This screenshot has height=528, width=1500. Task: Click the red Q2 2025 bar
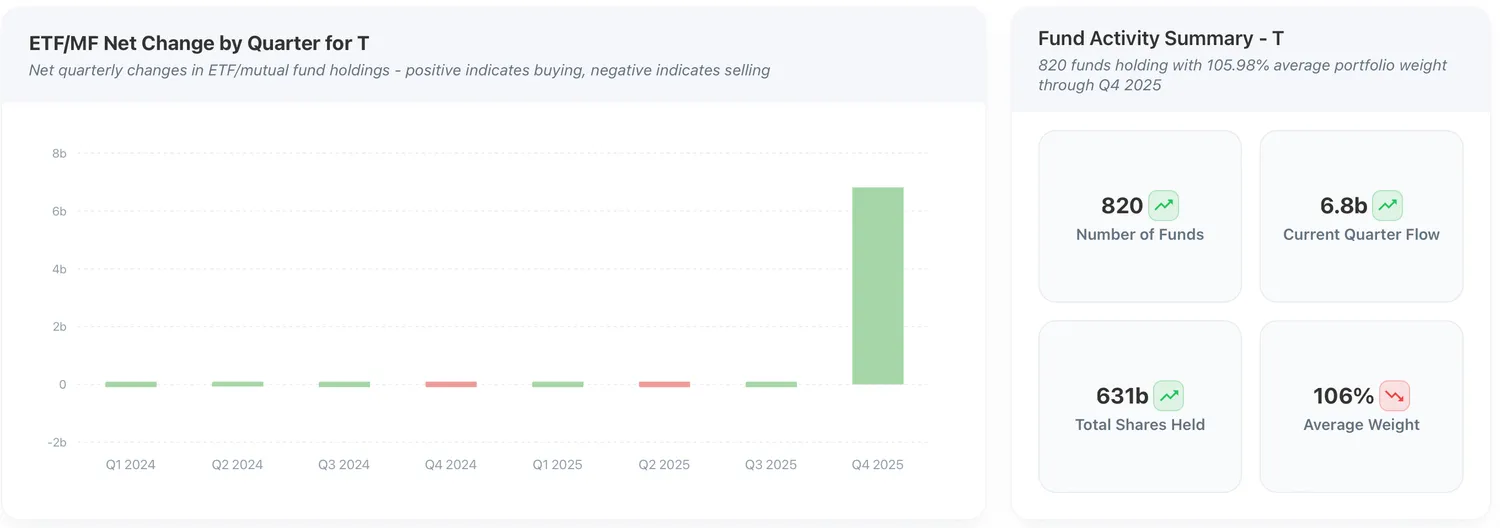(x=664, y=384)
